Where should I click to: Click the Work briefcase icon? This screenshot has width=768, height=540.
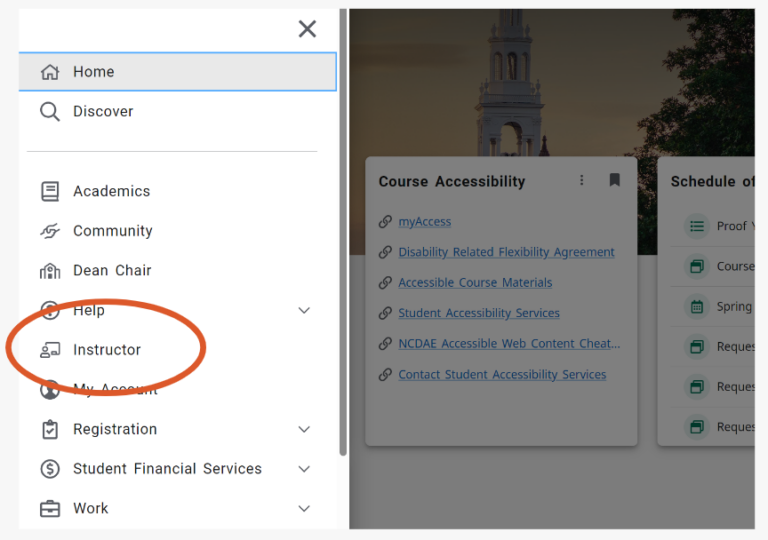point(50,509)
